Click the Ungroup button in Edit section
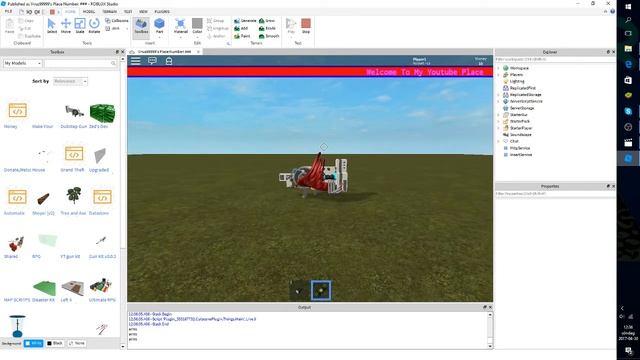The height and width of the screenshot is (360, 640). point(218,28)
